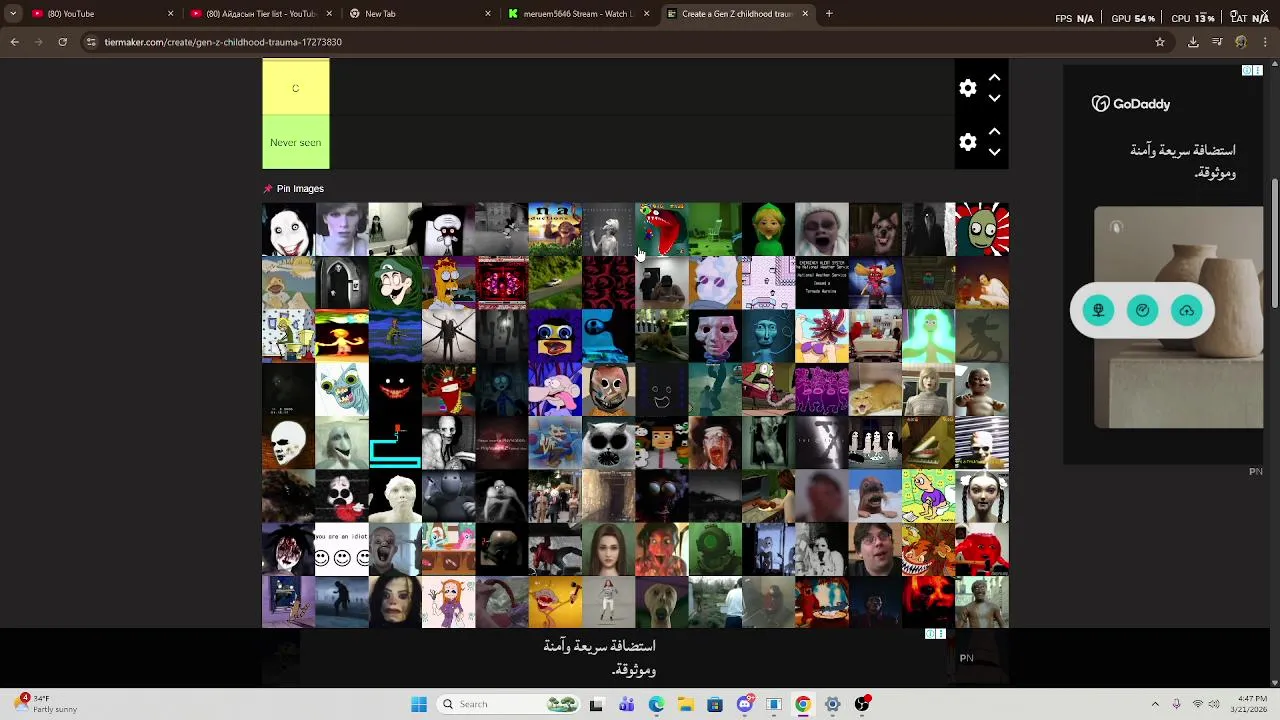
Task: Open browser downloads
Action: (x=1193, y=42)
